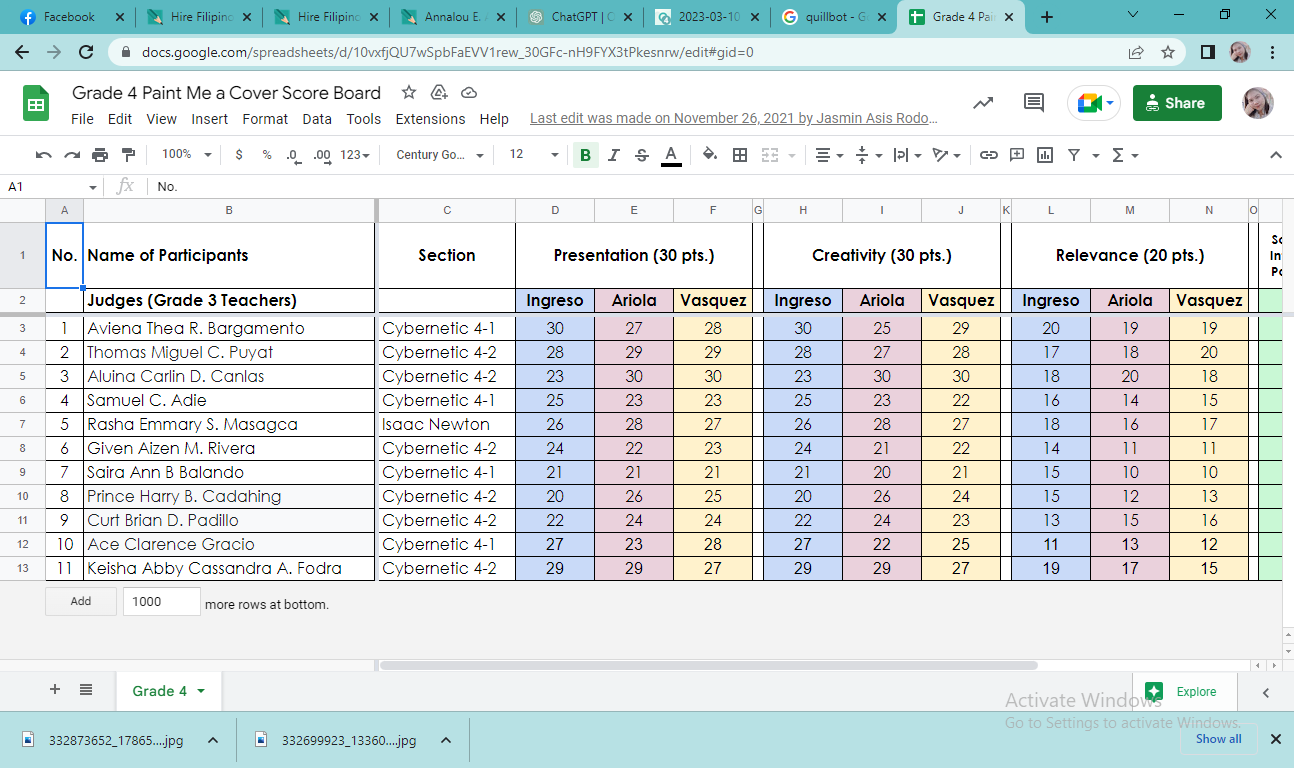
Task: Click Show all downloads
Action: [1219, 739]
